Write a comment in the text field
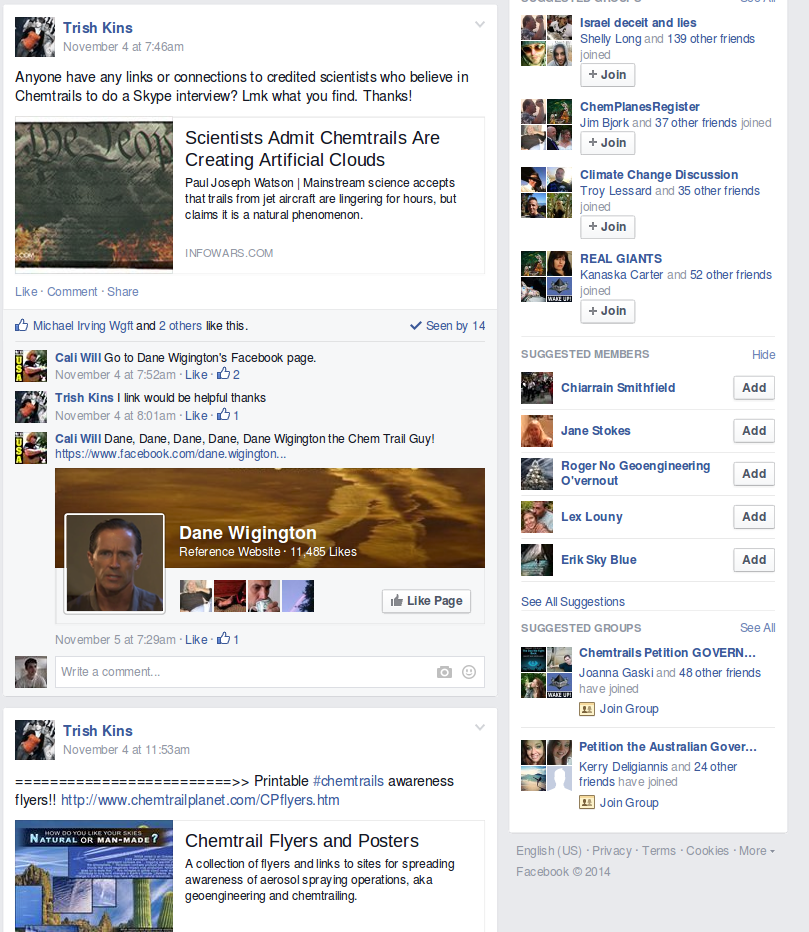 [246, 672]
